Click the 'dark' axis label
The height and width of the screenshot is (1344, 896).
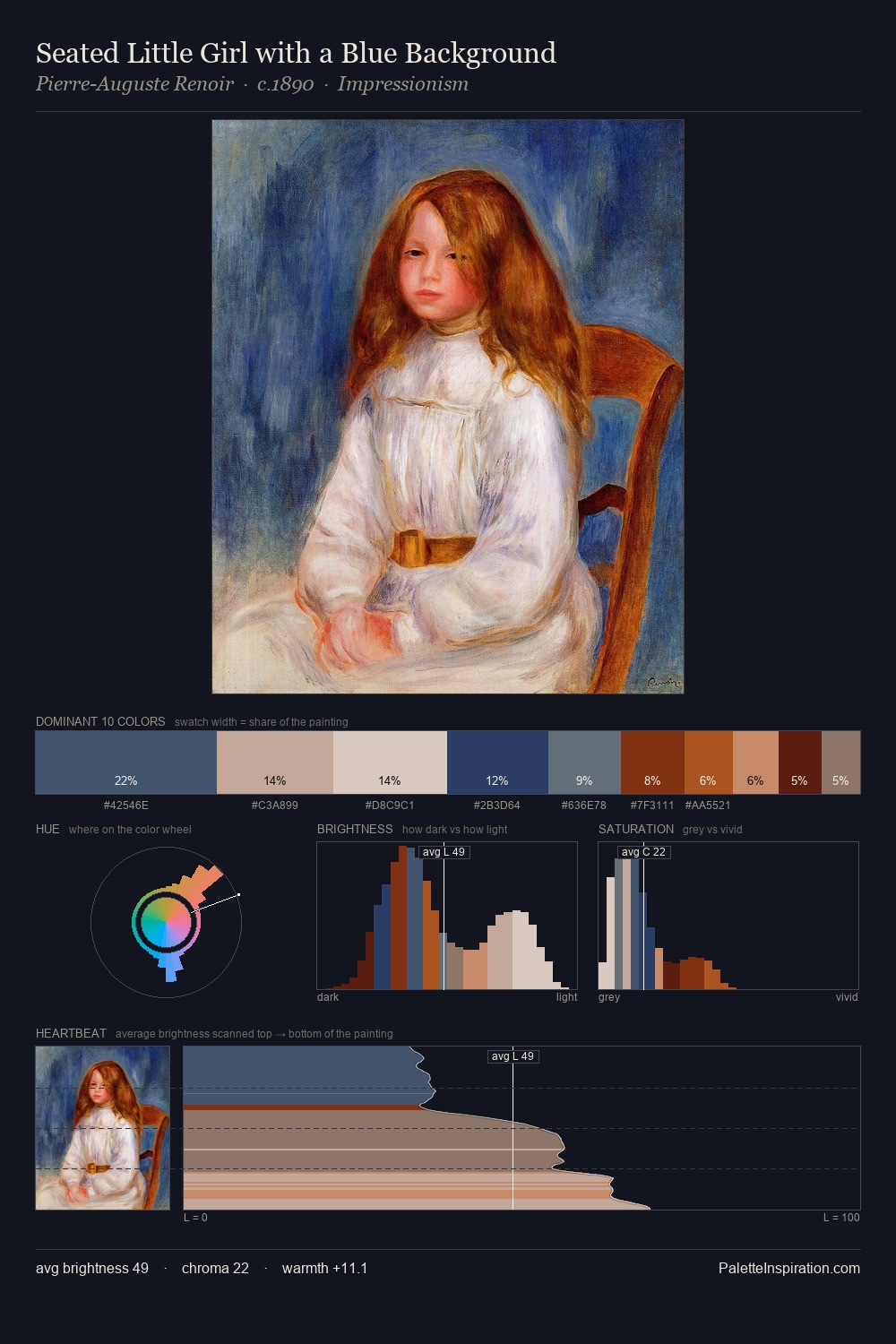click(328, 997)
